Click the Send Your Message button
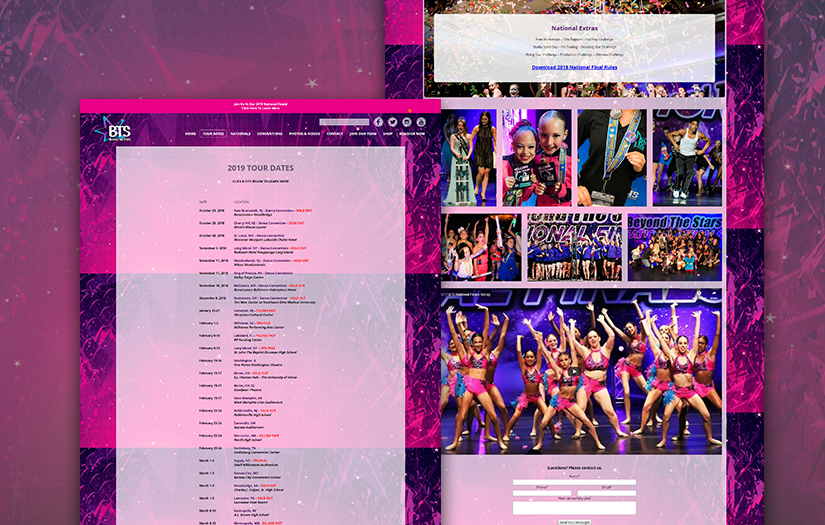 (x=574, y=522)
